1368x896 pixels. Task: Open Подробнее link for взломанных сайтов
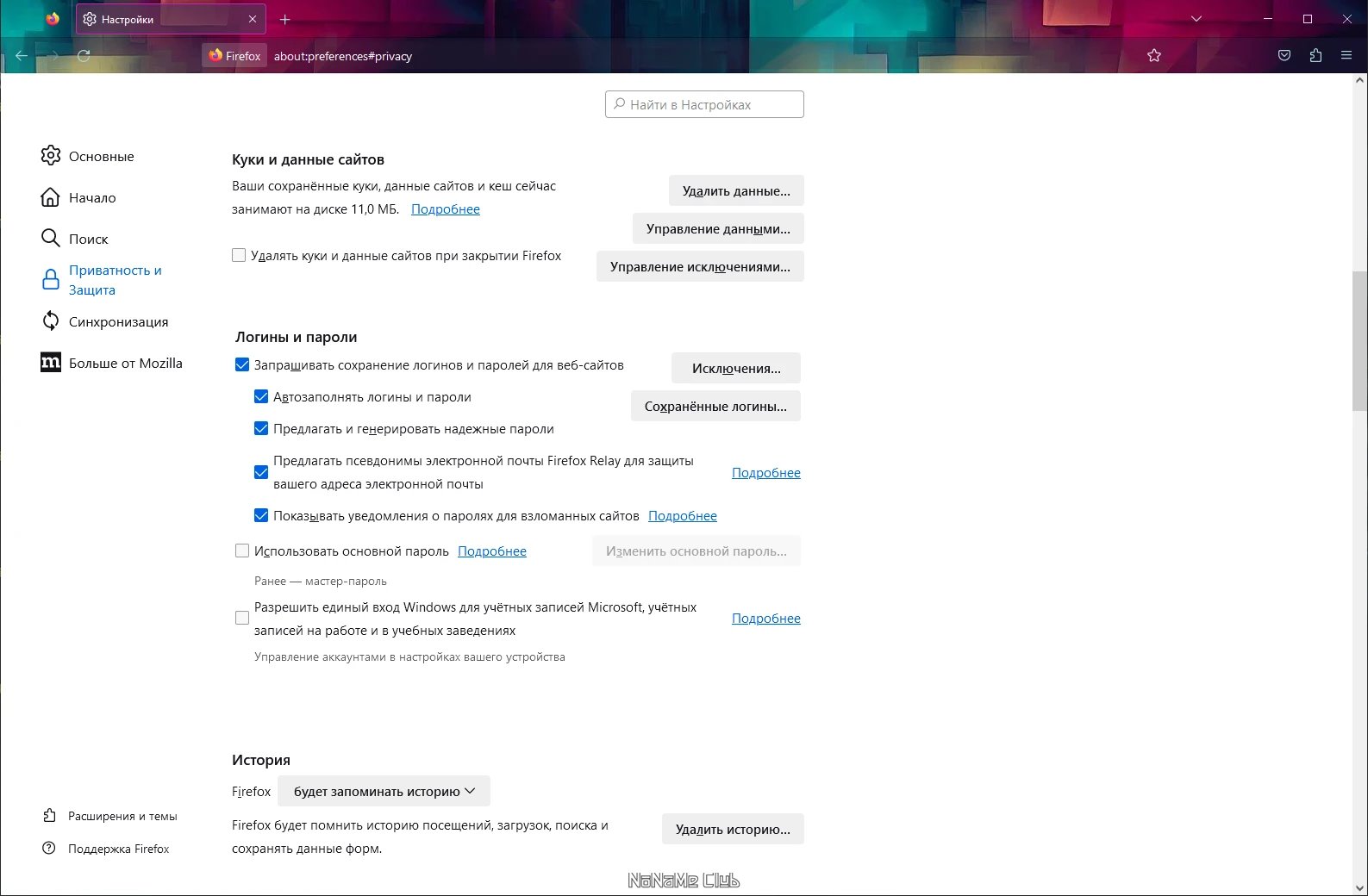683,516
